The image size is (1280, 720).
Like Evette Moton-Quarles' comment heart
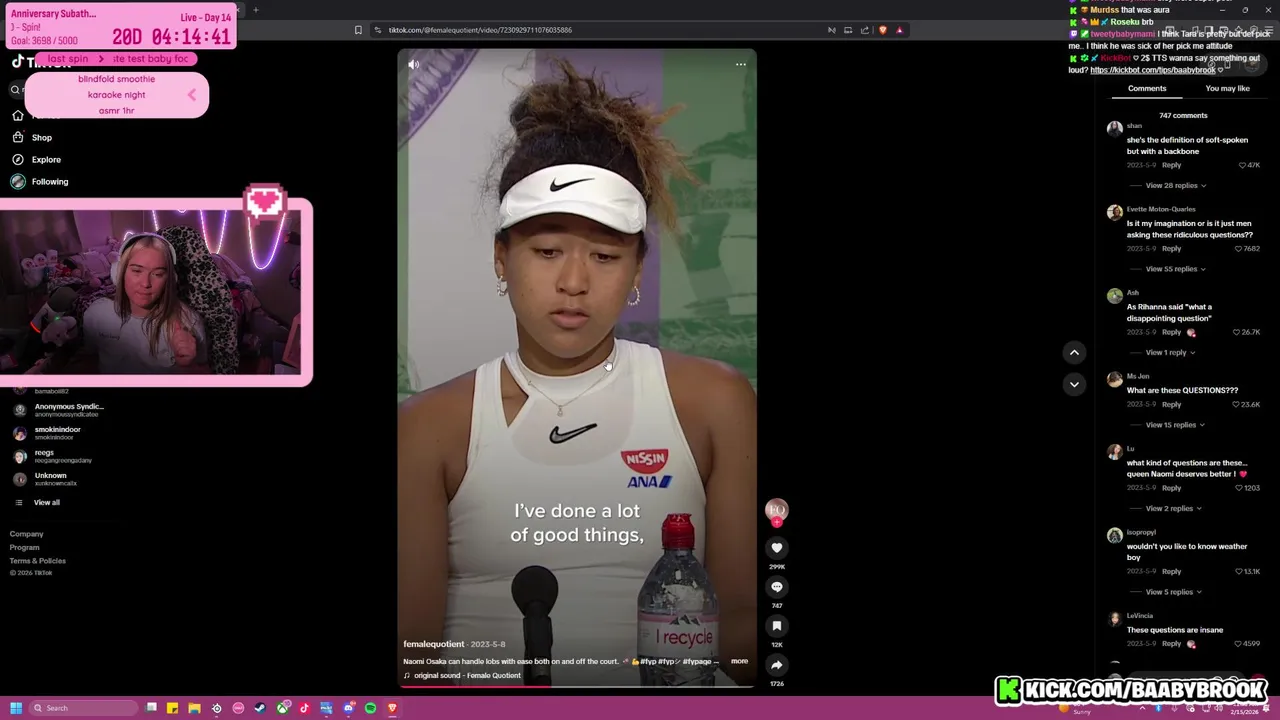click(1240, 248)
